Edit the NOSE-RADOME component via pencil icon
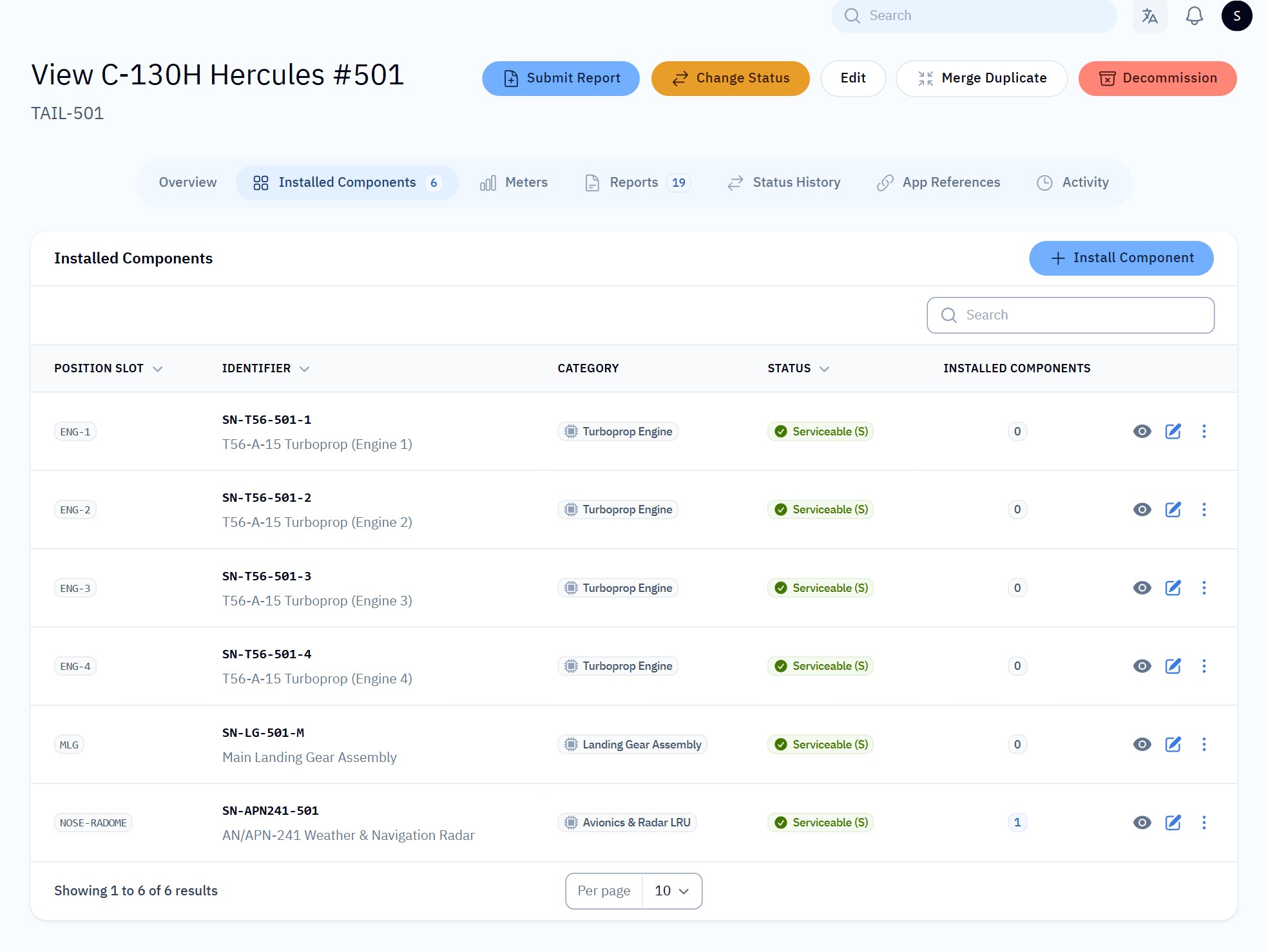 click(x=1173, y=823)
